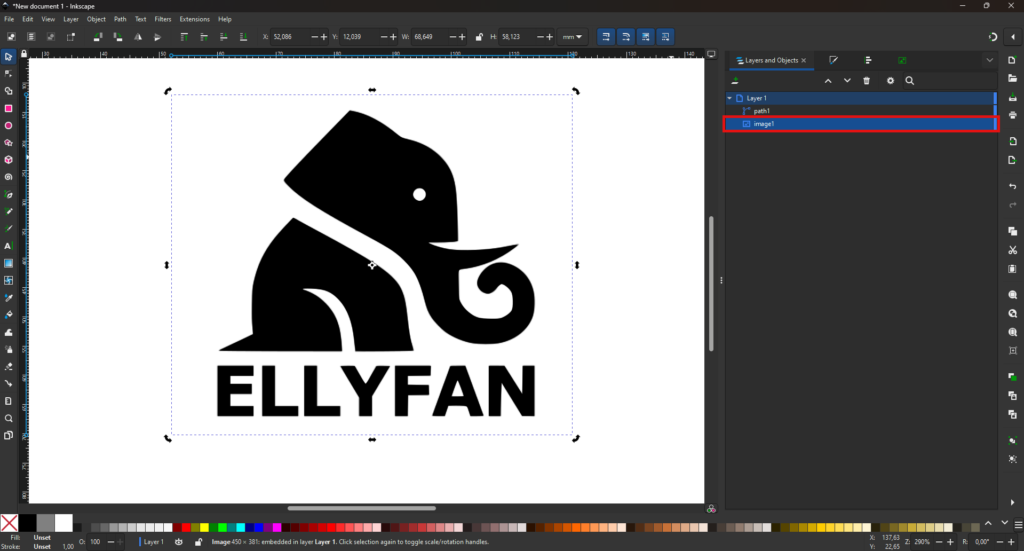The image size is (1024, 551).
Task: Collapse the Layer 1 tree node
Action: 730,98
